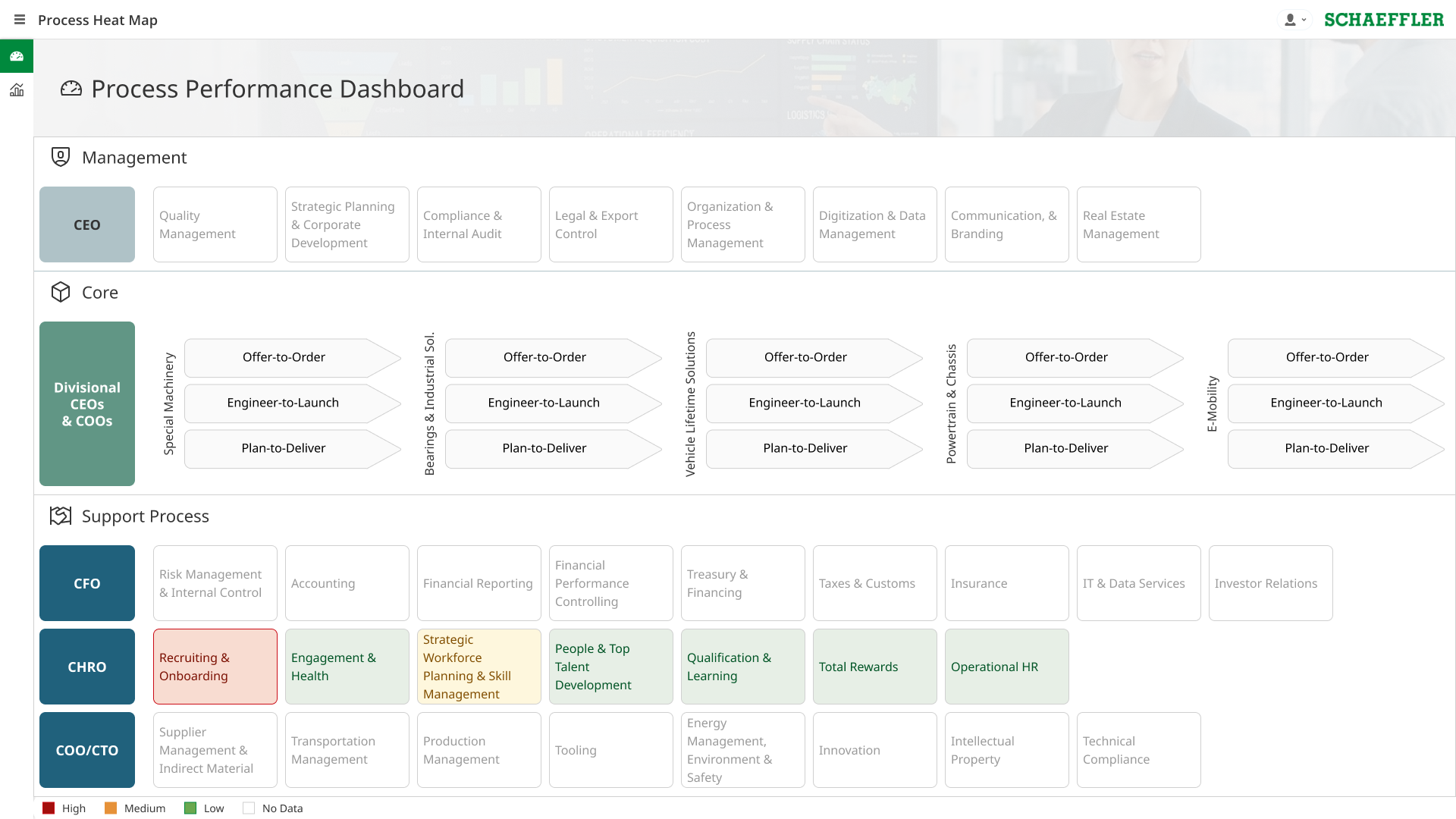Open the bar chart sidebar icon
This screenshot has width=1456, height=819.
click(x=17, y=90)
